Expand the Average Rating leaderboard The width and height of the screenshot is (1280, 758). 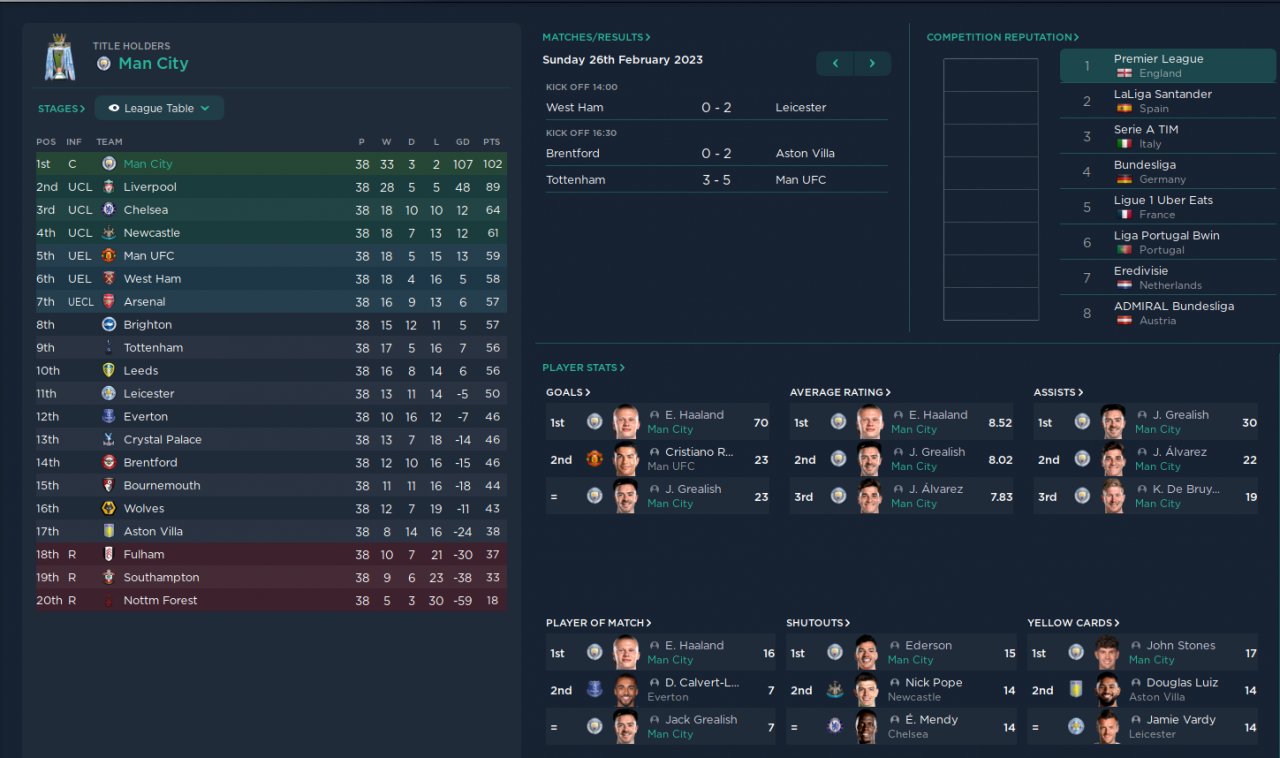(x=840, y=393)
